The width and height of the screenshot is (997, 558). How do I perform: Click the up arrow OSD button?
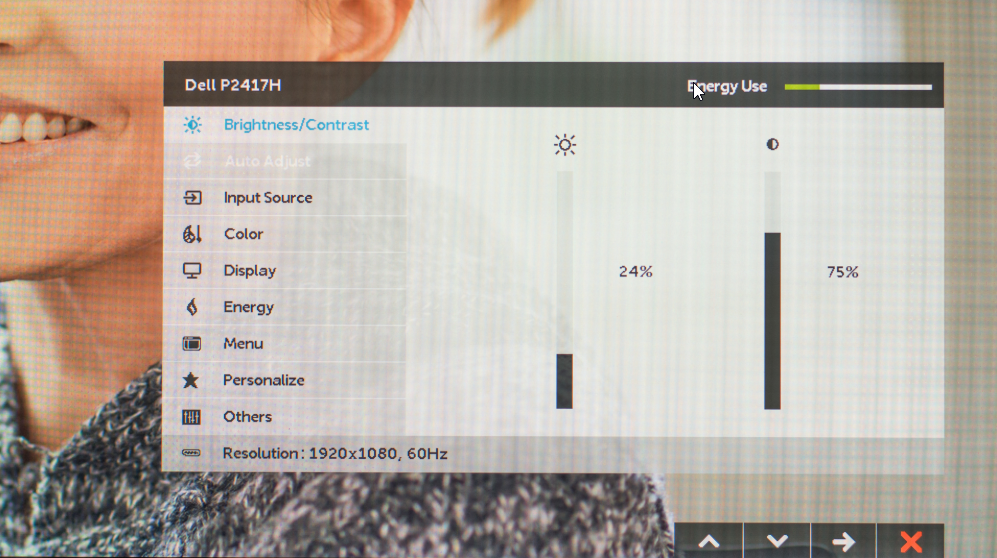(x=708, y=541)
